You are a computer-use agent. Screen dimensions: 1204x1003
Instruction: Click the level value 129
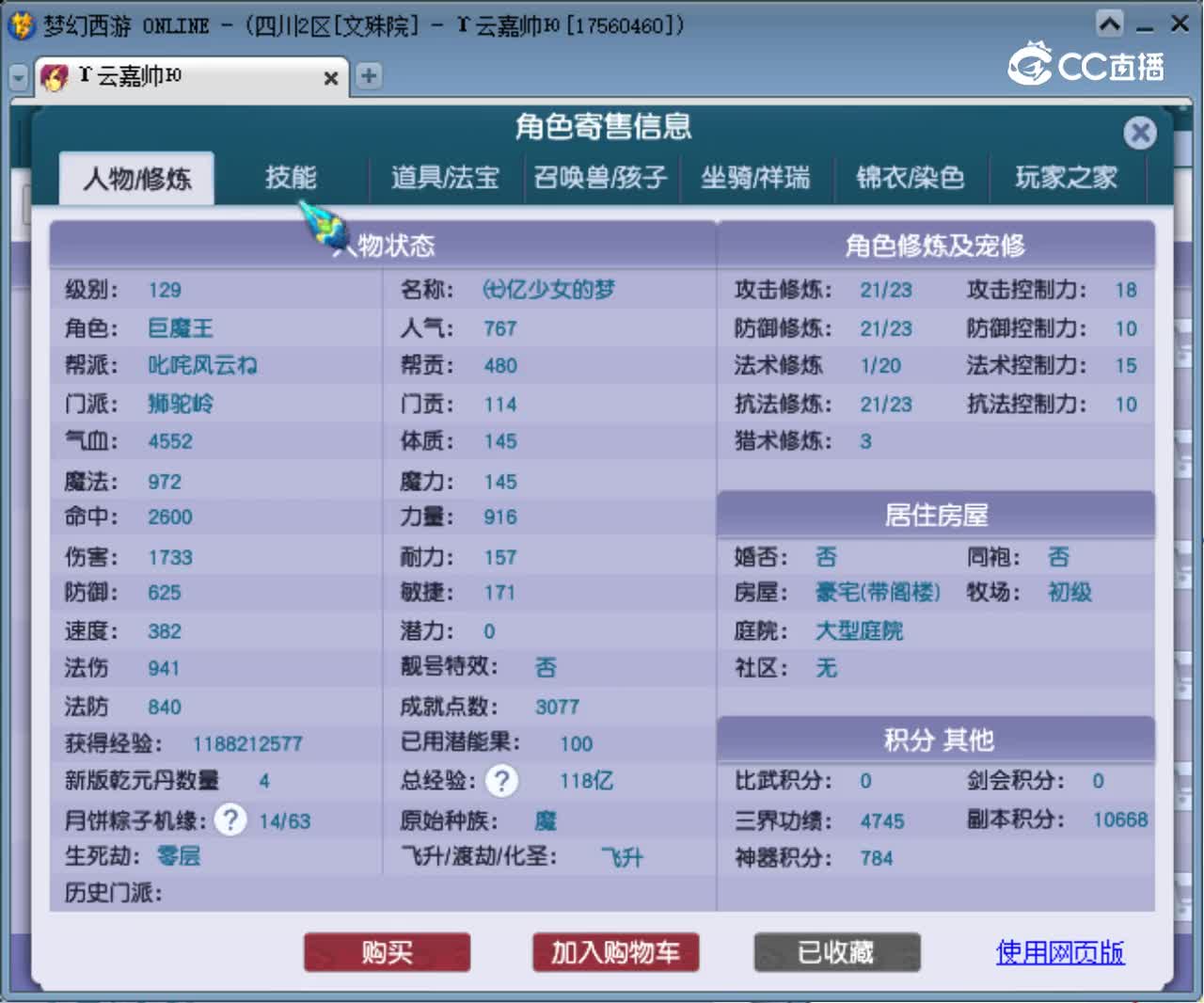pyautogui.click(x=165, y=290)
